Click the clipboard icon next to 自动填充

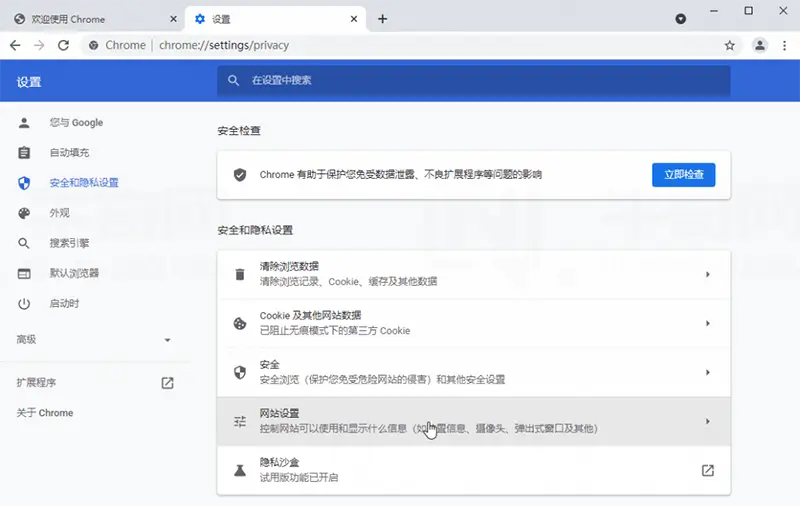click(x=24, y=153)
